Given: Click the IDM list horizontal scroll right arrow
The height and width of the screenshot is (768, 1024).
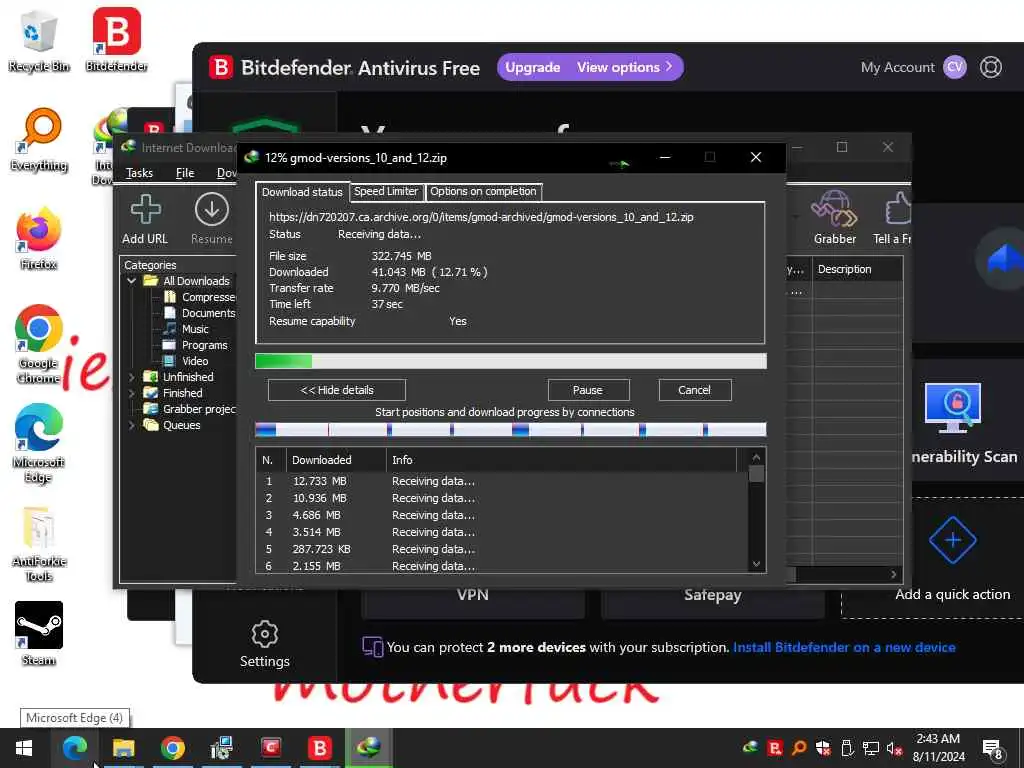Looking at the screenshot, I should pos(894,574).
